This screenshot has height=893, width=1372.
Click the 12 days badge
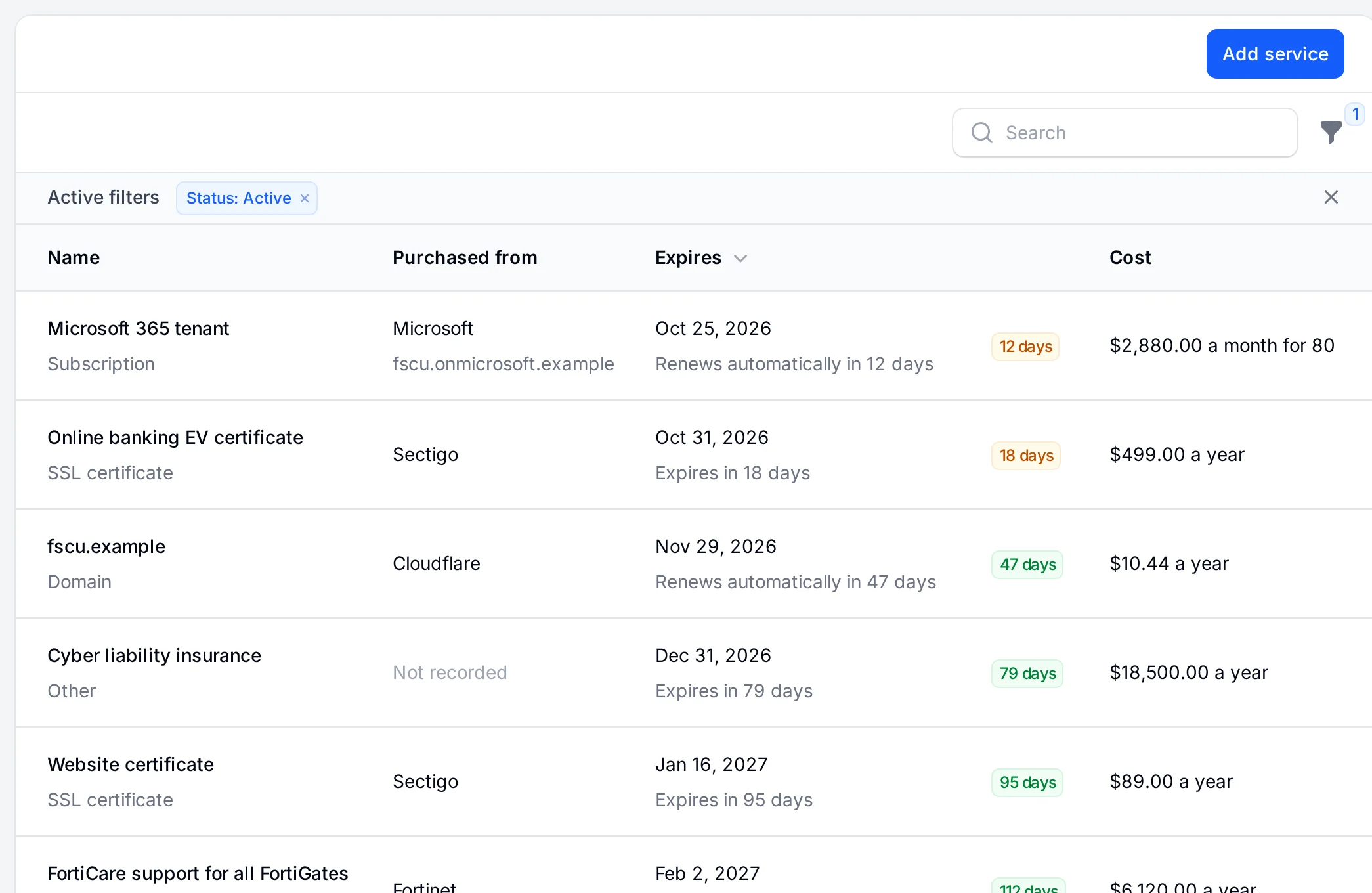1025,347
